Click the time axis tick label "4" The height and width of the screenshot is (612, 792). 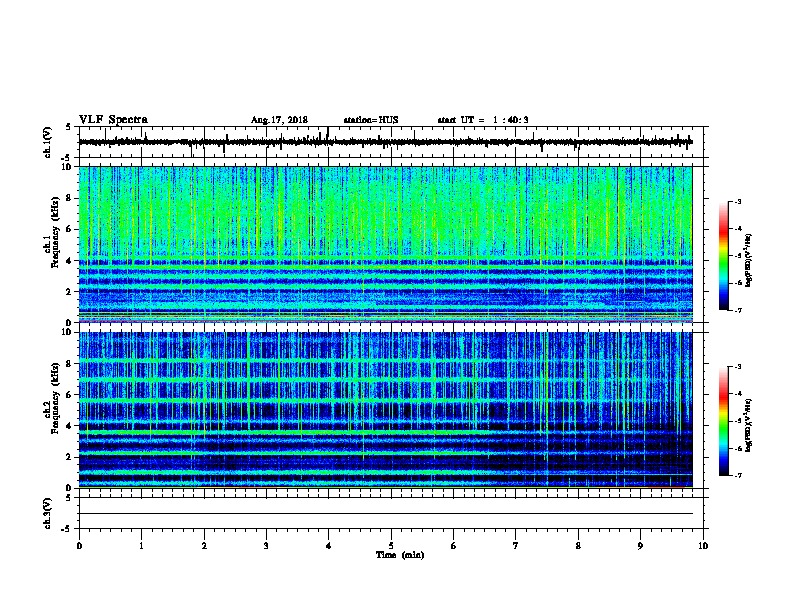tap(329, 546)
